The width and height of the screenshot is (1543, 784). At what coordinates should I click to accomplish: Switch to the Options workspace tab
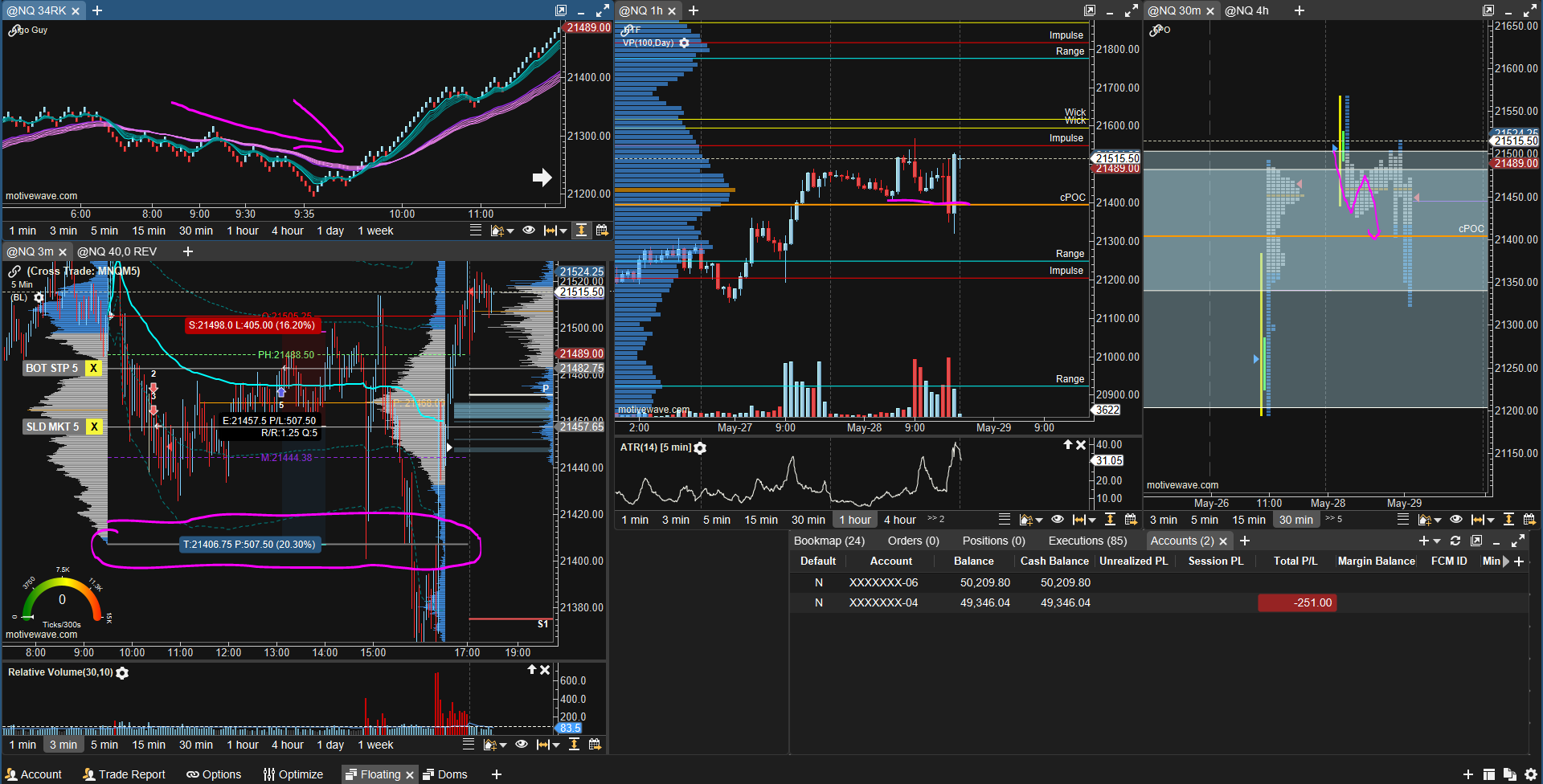(214, 774)
